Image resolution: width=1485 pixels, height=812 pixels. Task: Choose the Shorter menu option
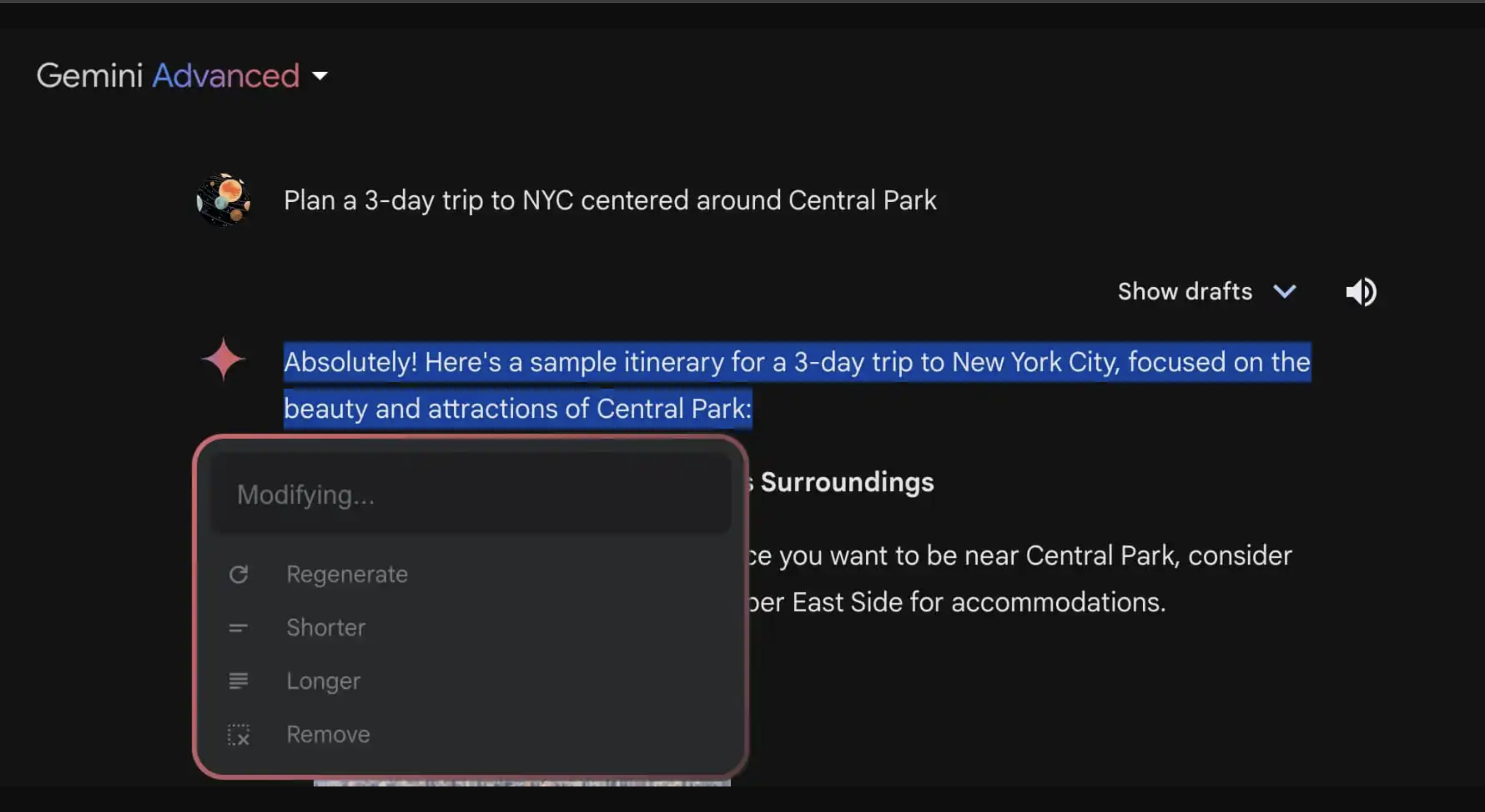[326, 627]
